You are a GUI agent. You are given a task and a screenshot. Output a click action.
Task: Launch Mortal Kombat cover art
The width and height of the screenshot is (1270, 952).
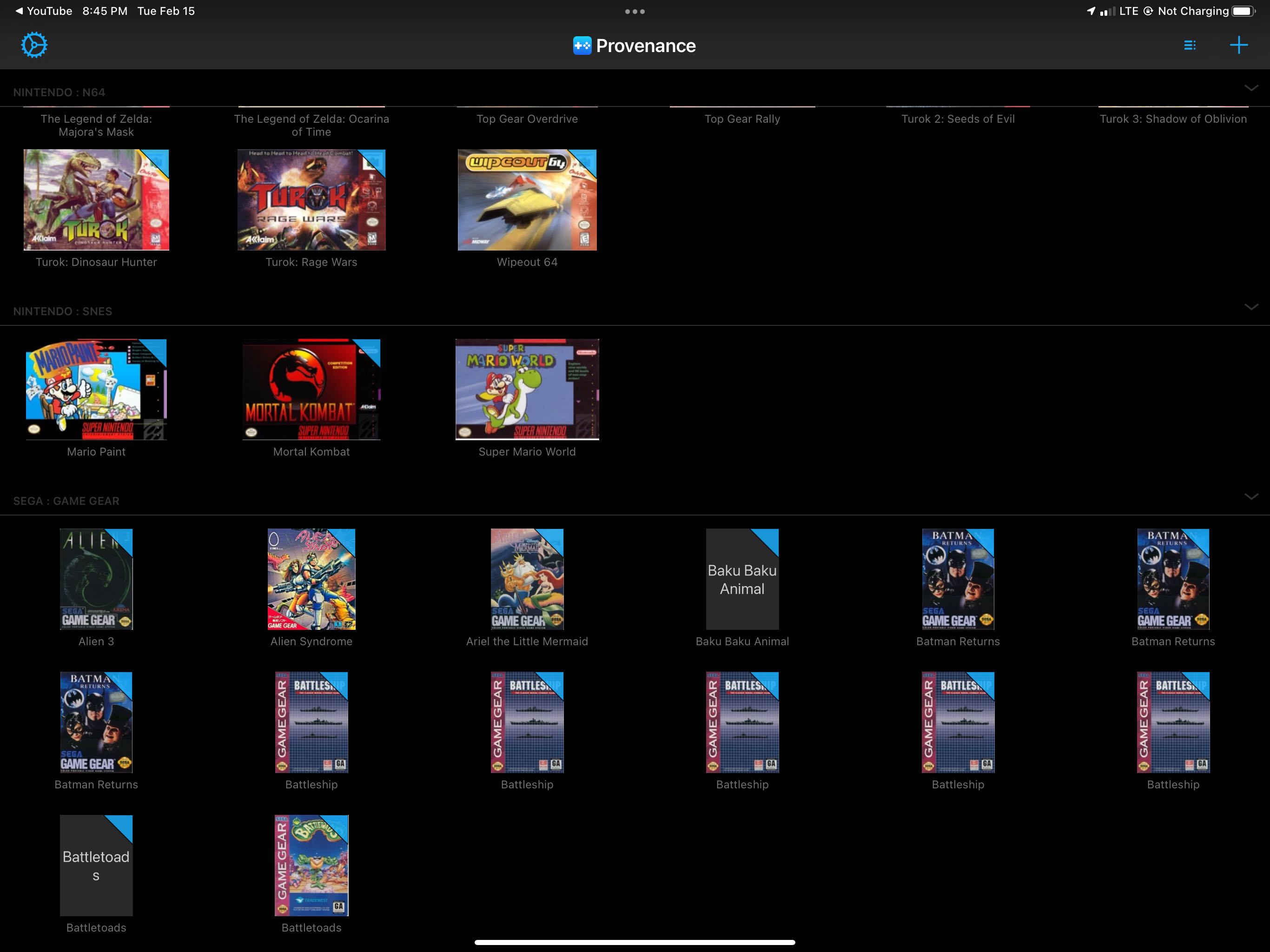point(312,389)
